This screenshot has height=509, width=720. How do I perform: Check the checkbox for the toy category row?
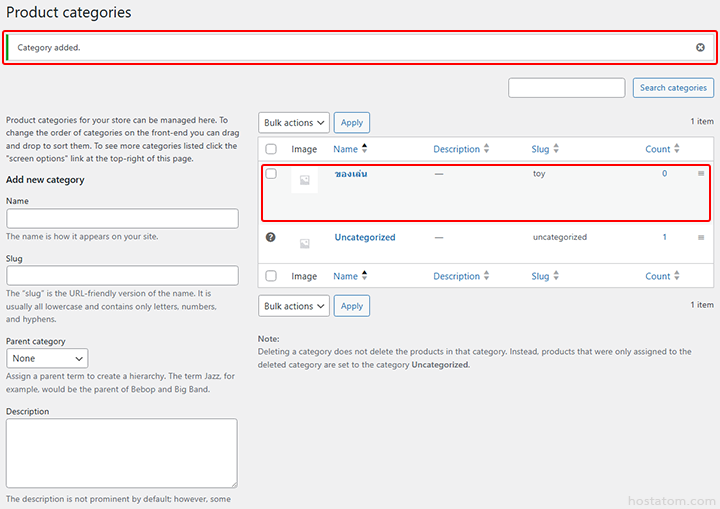coord(271,174)
